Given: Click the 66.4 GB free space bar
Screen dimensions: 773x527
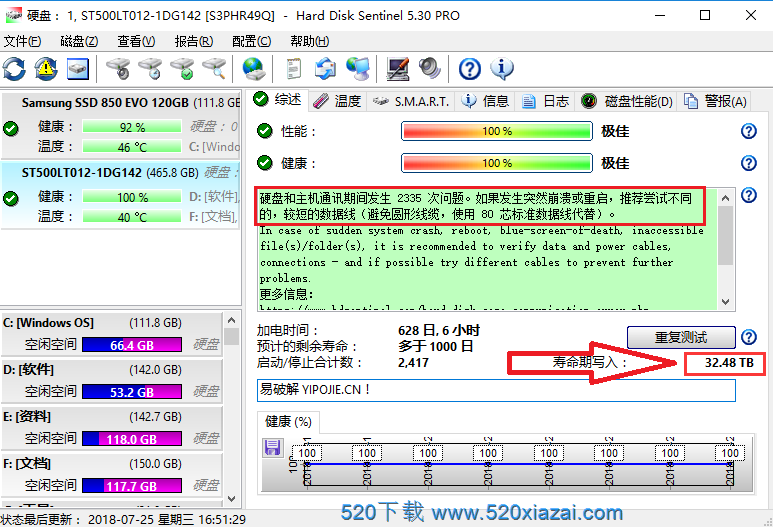Looking at the screenshot, I should pos(132,345).
